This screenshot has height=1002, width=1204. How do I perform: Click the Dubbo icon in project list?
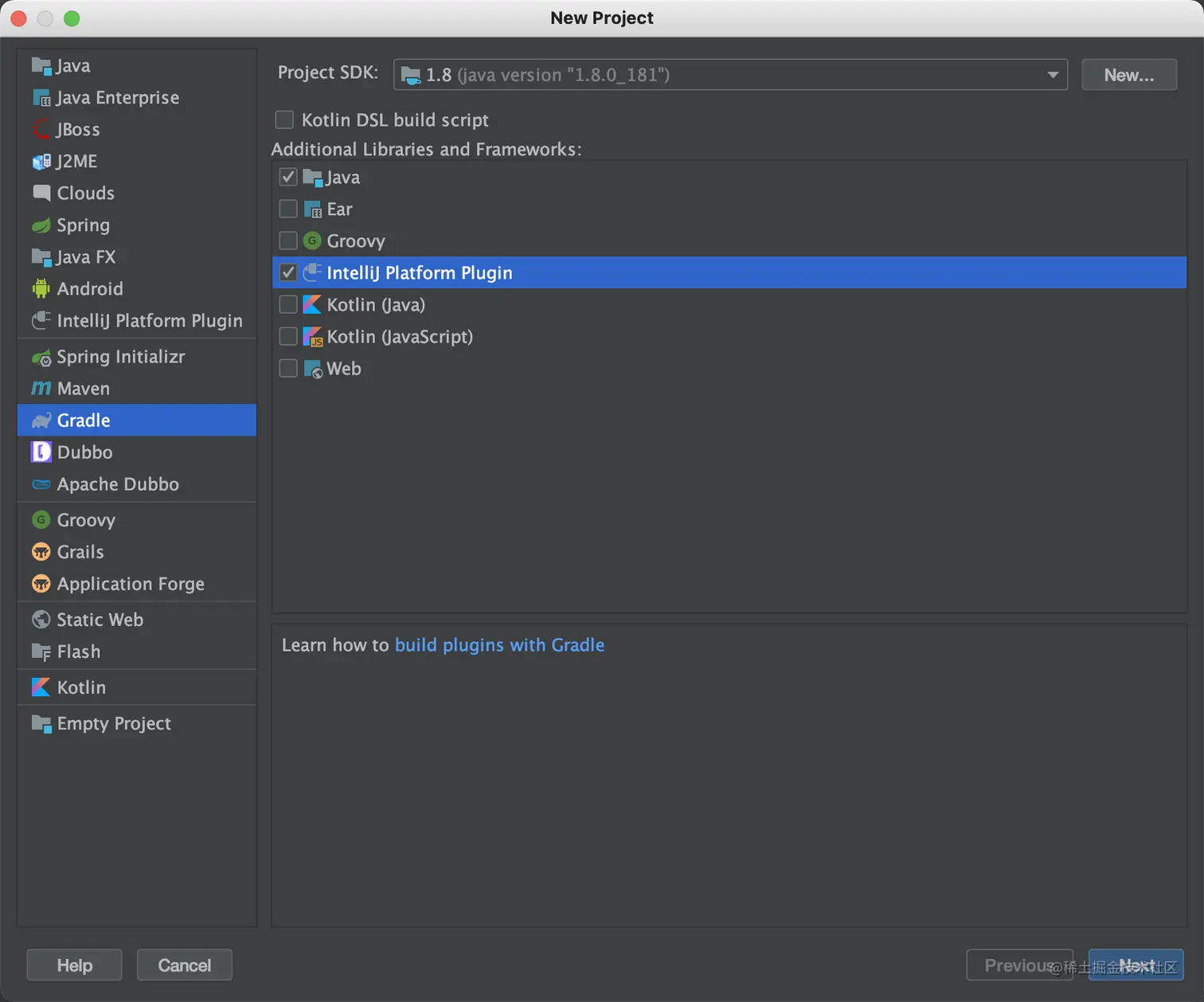pos(41,452)
